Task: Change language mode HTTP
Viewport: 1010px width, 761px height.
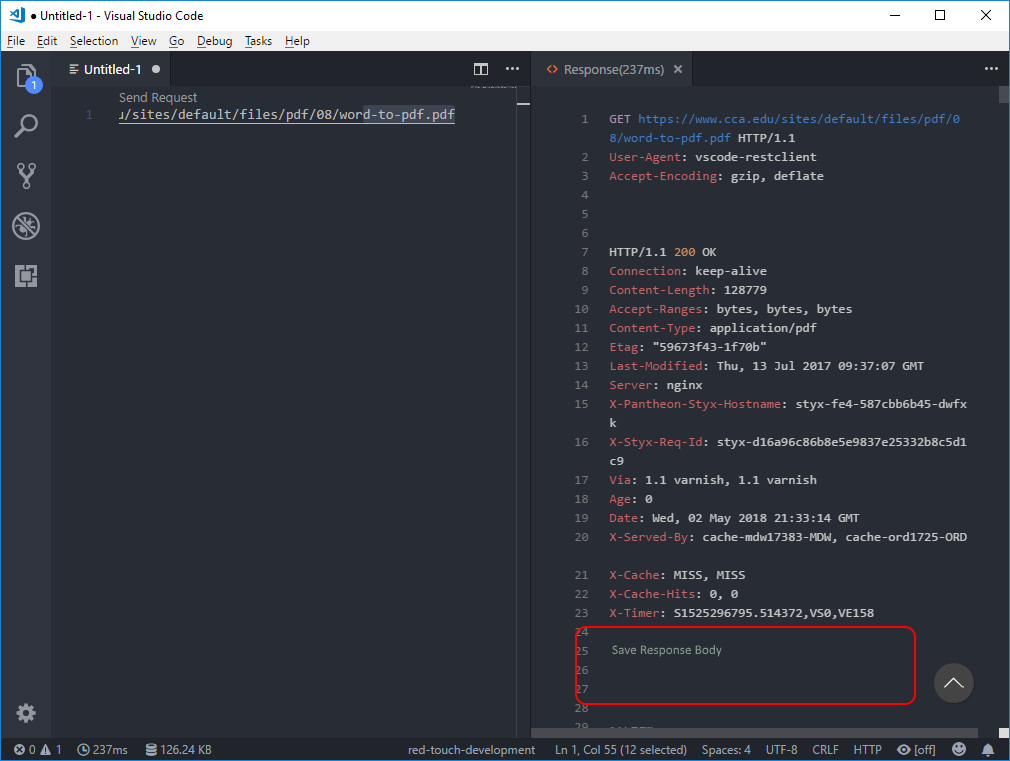Action: click(867, 749)
